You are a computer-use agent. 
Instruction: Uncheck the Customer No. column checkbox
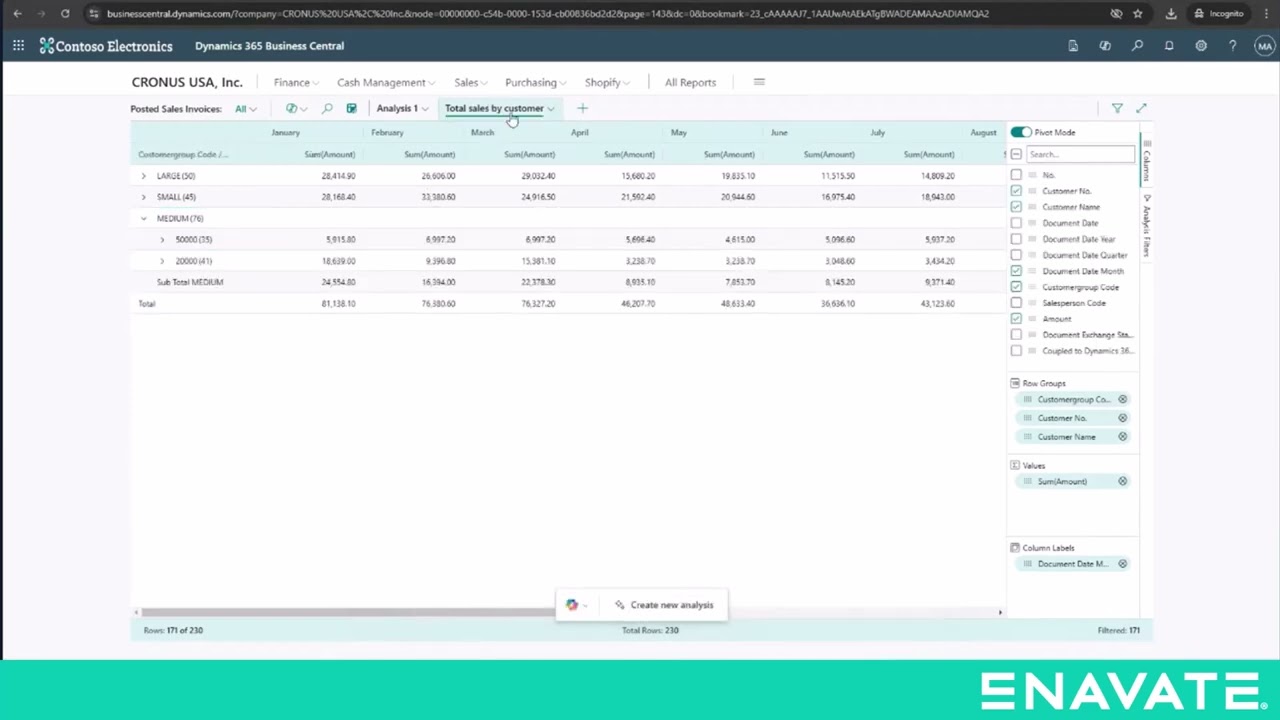[x=1016, y=191]
